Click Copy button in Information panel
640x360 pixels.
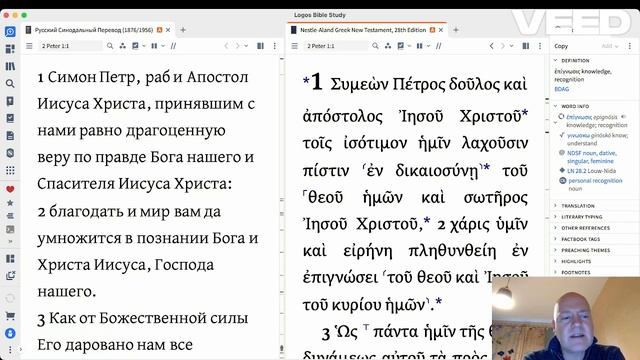561,46
